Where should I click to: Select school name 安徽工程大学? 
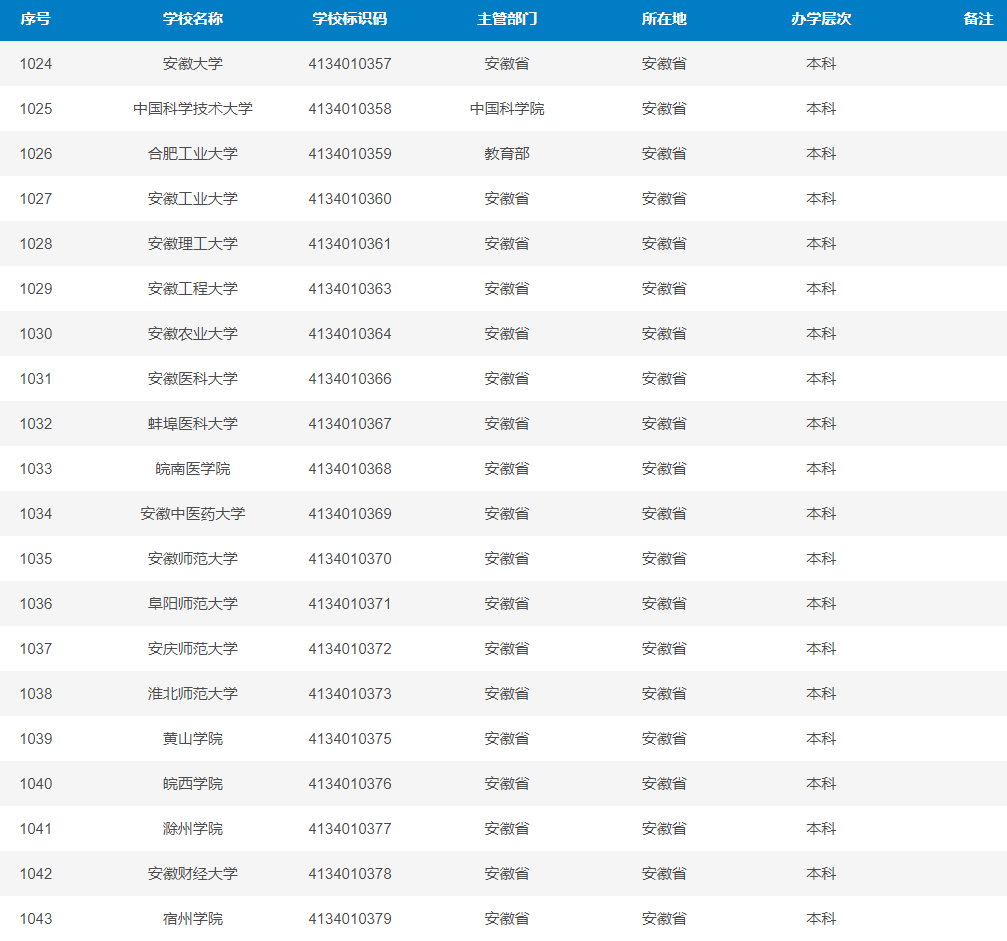[x=193, y=288]
